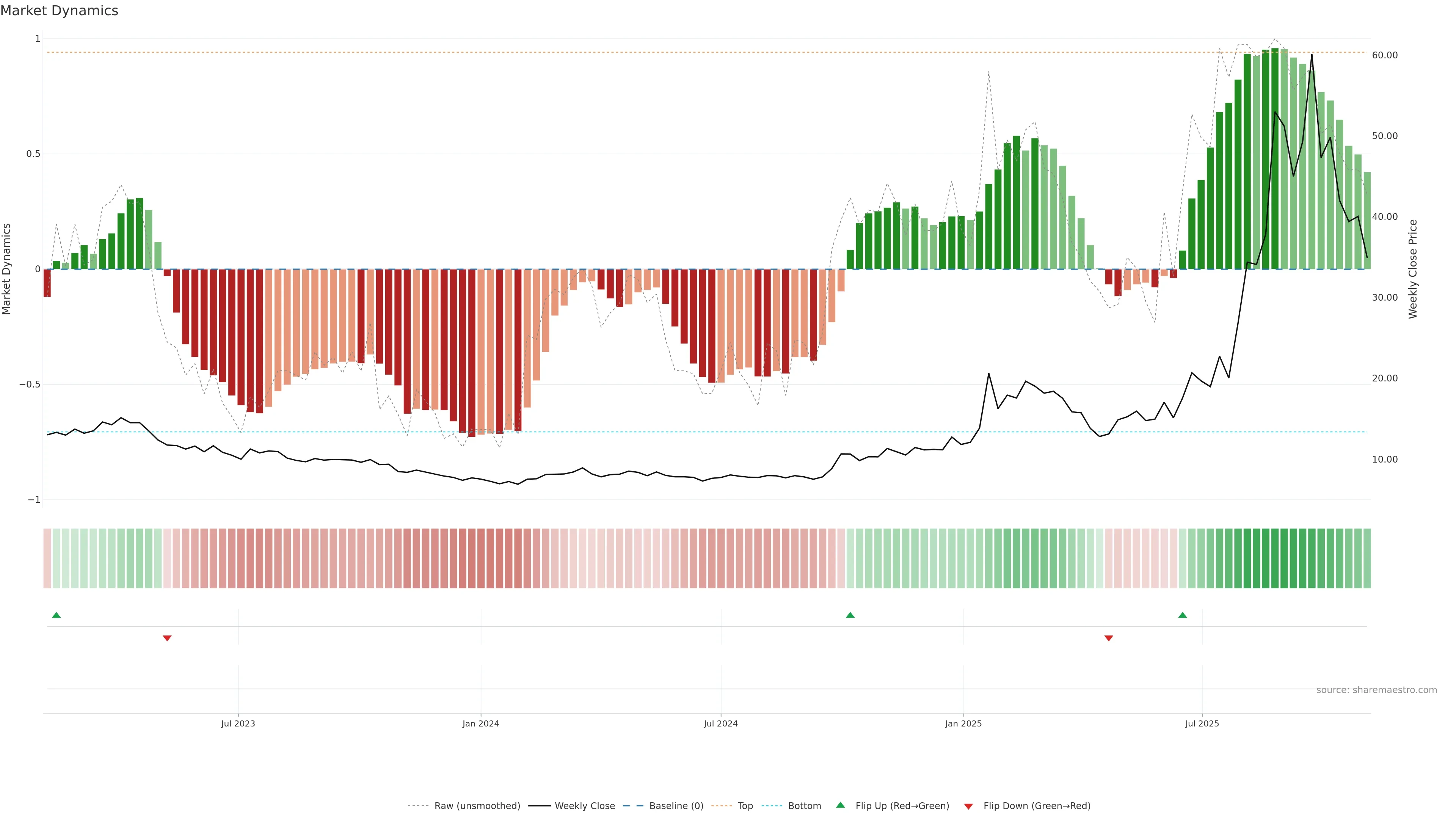Click the green flip-up marker near late 2024
This screenshot has width=1456, height=819.
coord(850,615)
